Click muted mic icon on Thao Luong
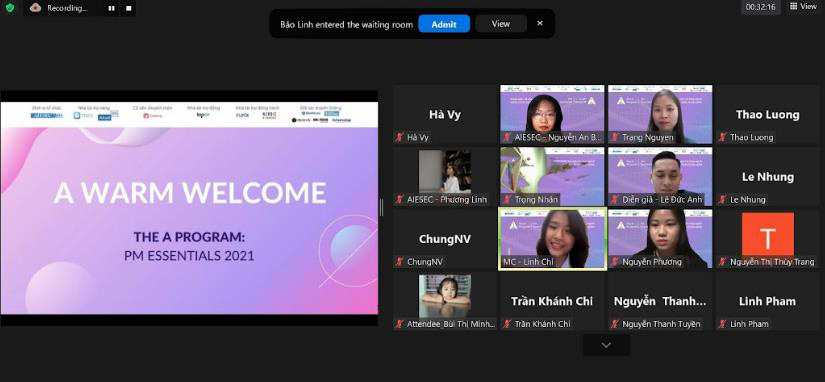This screenshot has height=382, width=825. point(722,137)
